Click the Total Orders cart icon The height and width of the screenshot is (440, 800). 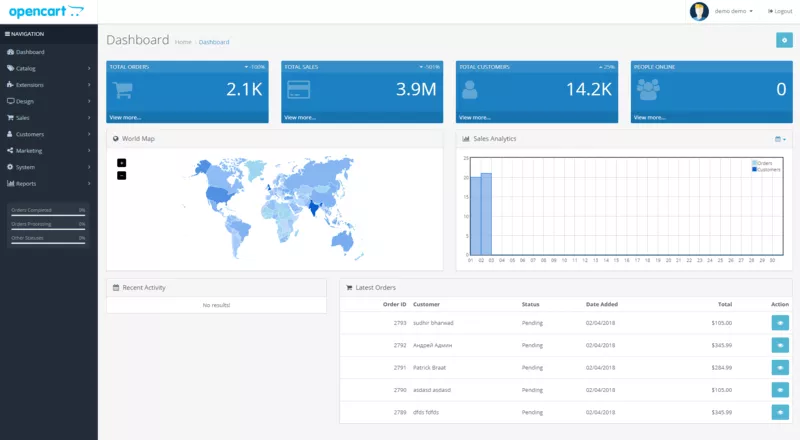[123, 90]
